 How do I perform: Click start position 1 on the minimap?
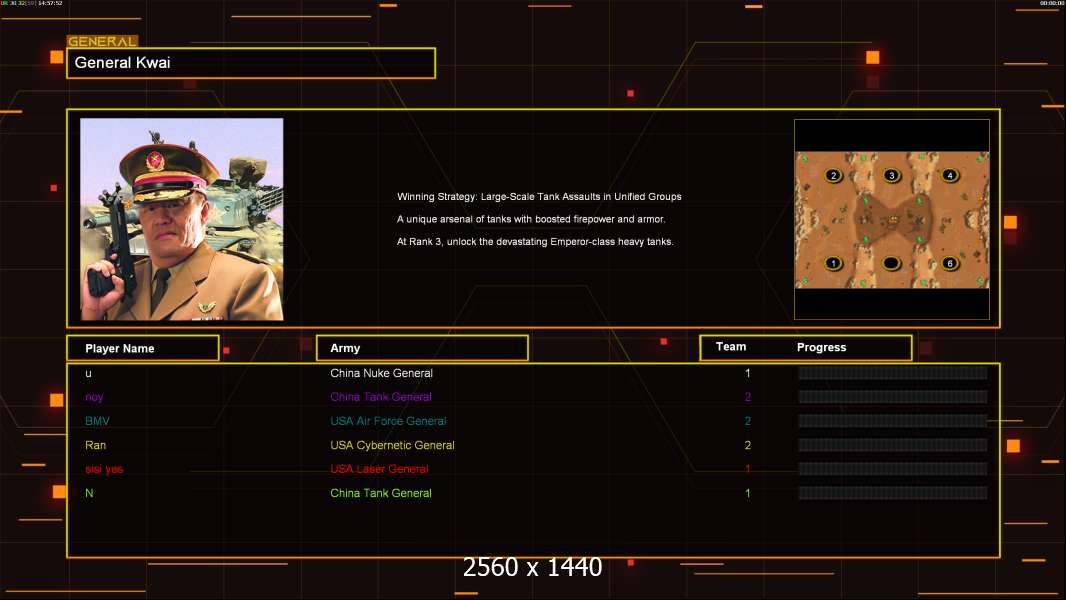[833, 264]
